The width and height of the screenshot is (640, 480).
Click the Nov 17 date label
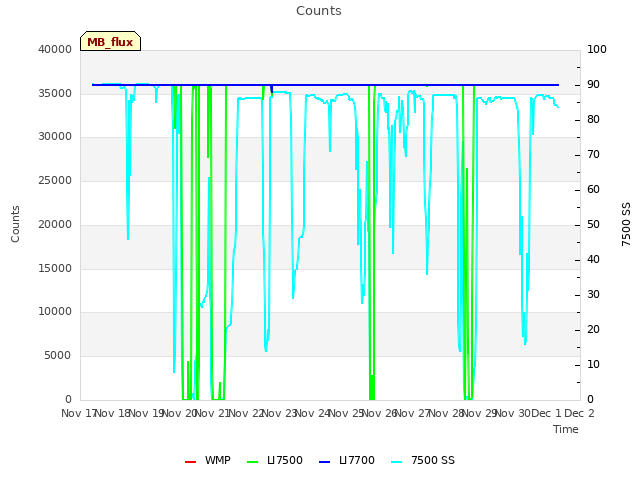(x=78, y=413)
